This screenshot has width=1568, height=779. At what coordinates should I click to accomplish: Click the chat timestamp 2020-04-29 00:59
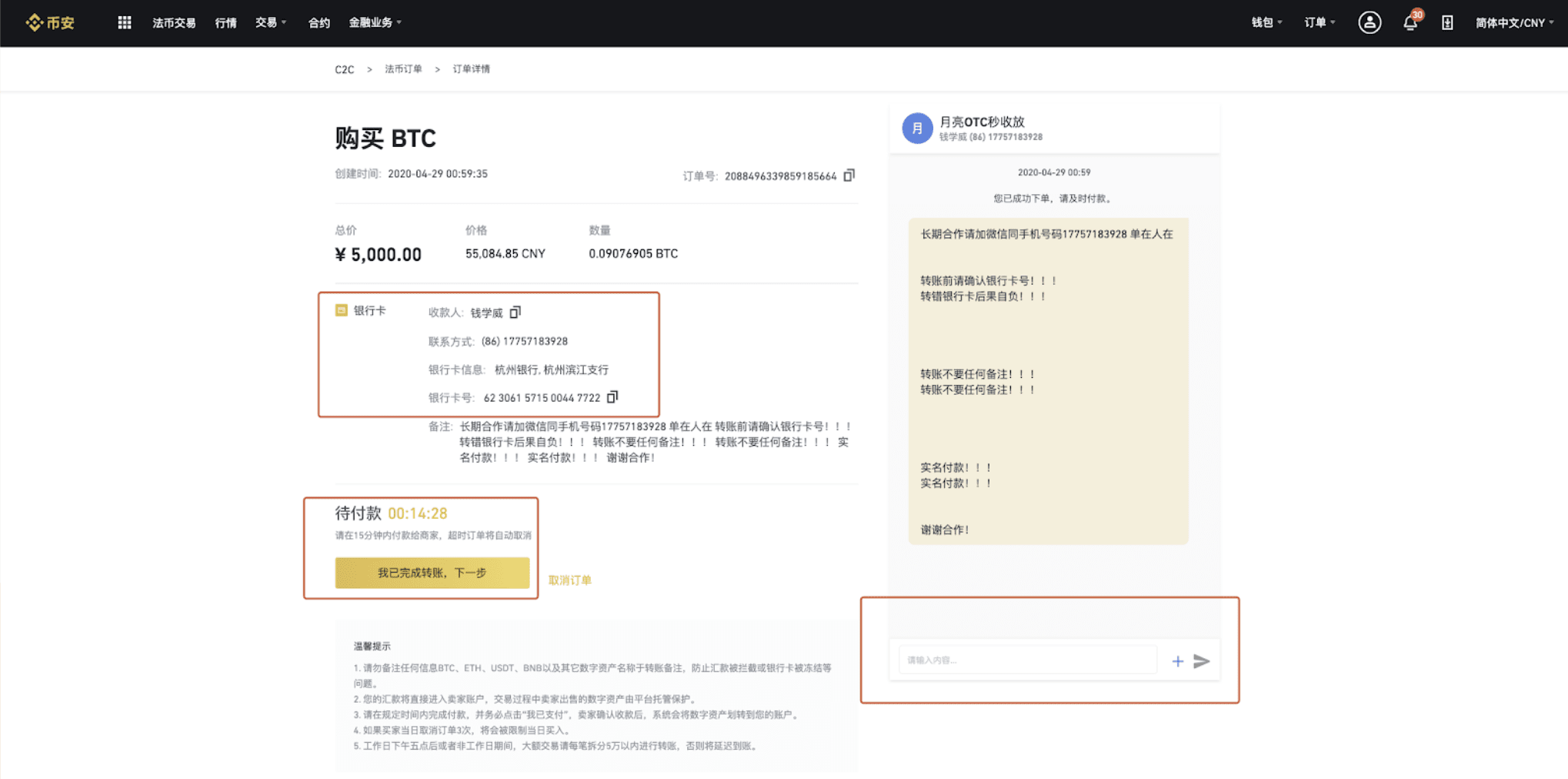tap(1054, 172)
